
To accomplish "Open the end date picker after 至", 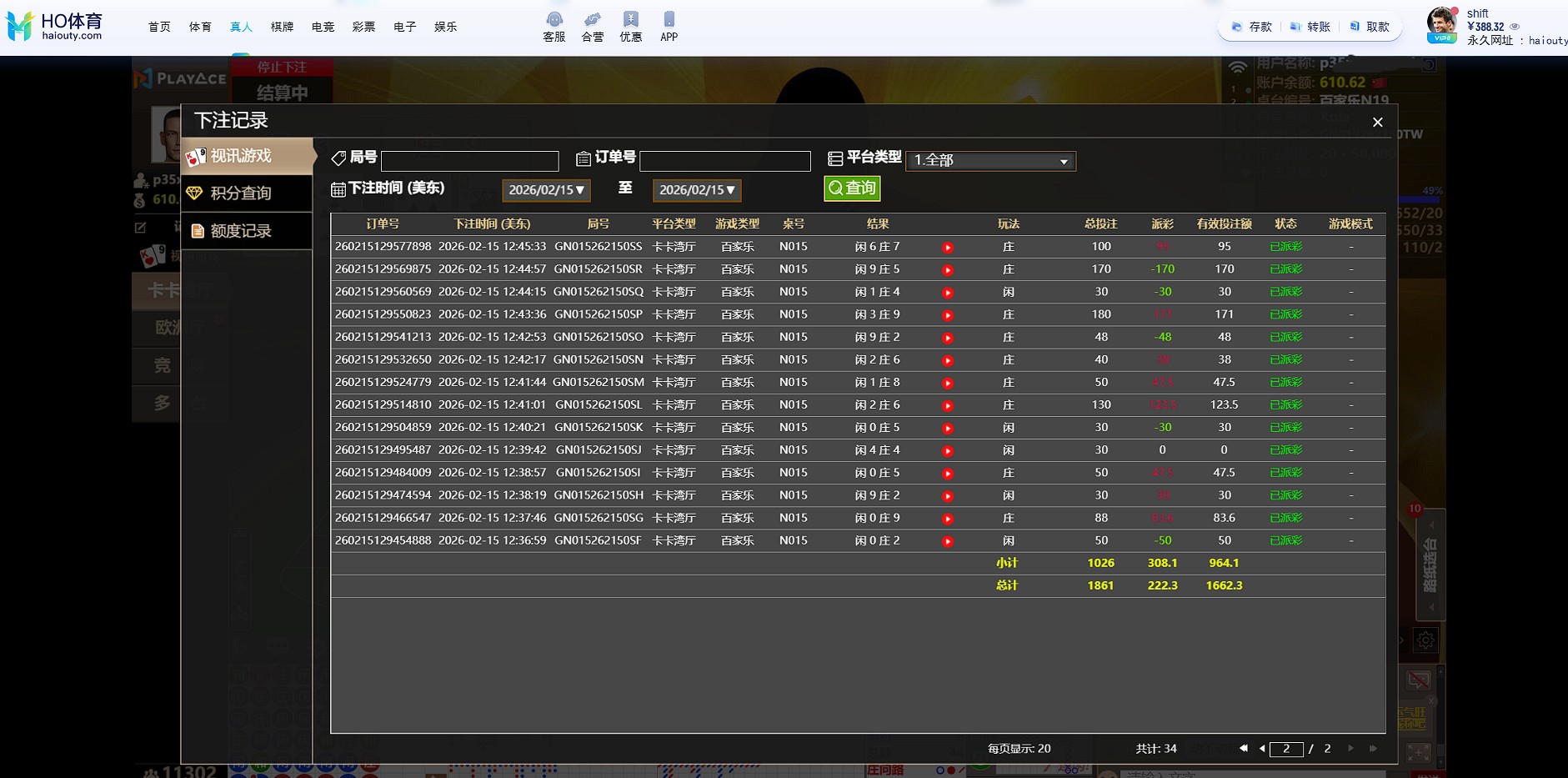I will [696, 190].
